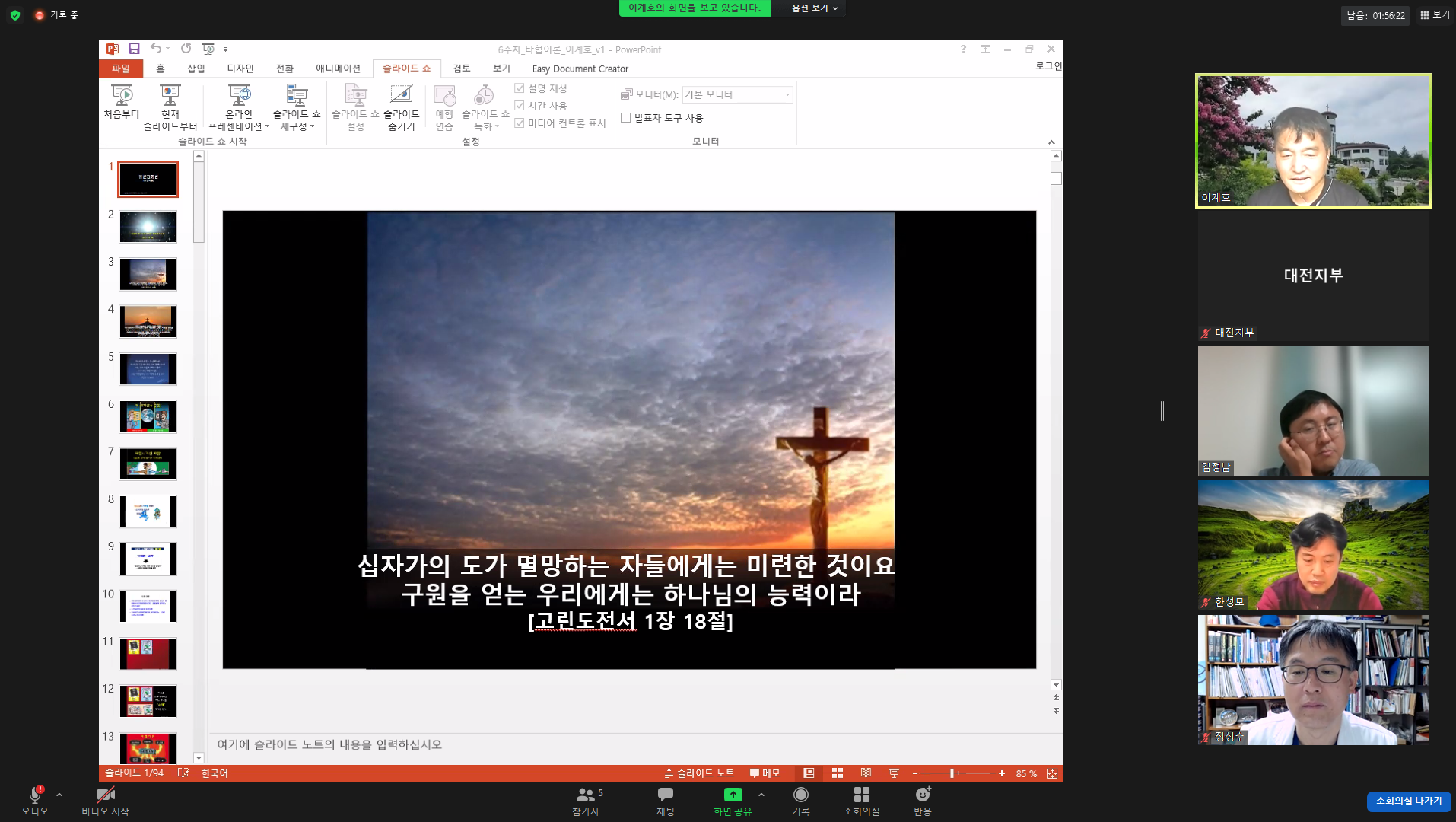Open Zoom chat (채팅) panel

tap(666, 801)
